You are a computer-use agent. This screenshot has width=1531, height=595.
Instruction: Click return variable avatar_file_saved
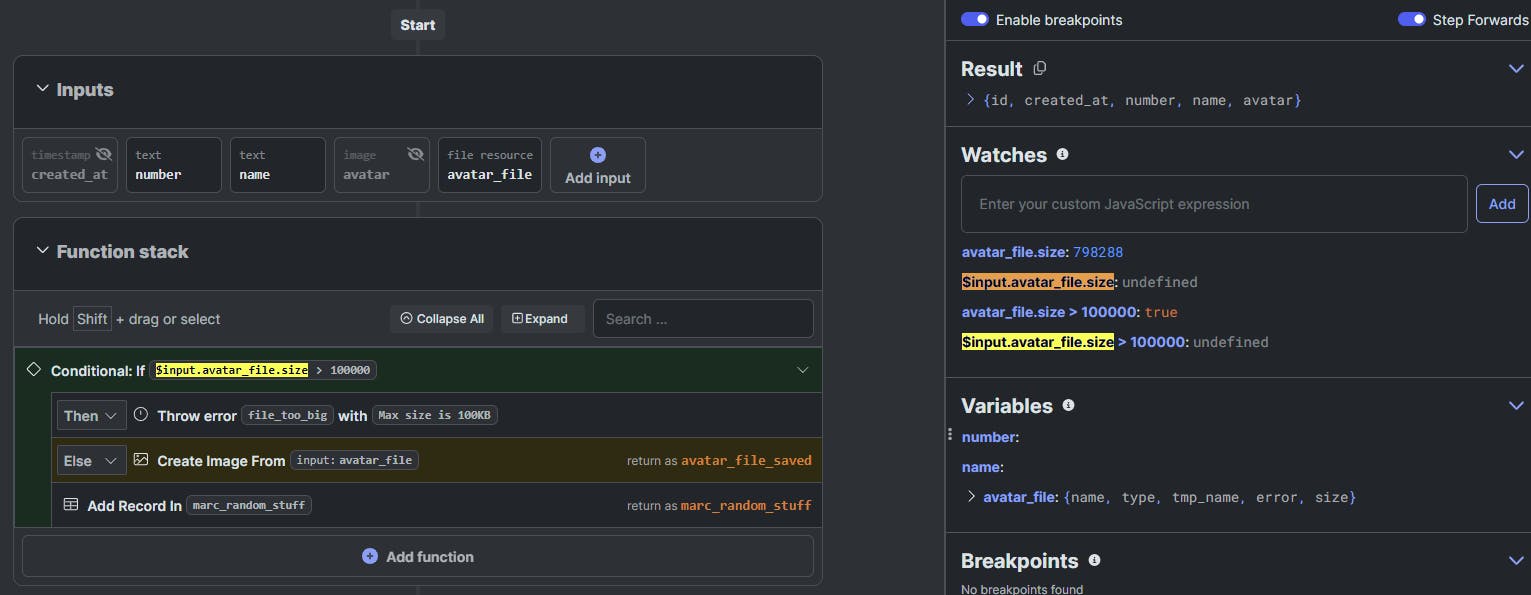(x=746, y=461)
